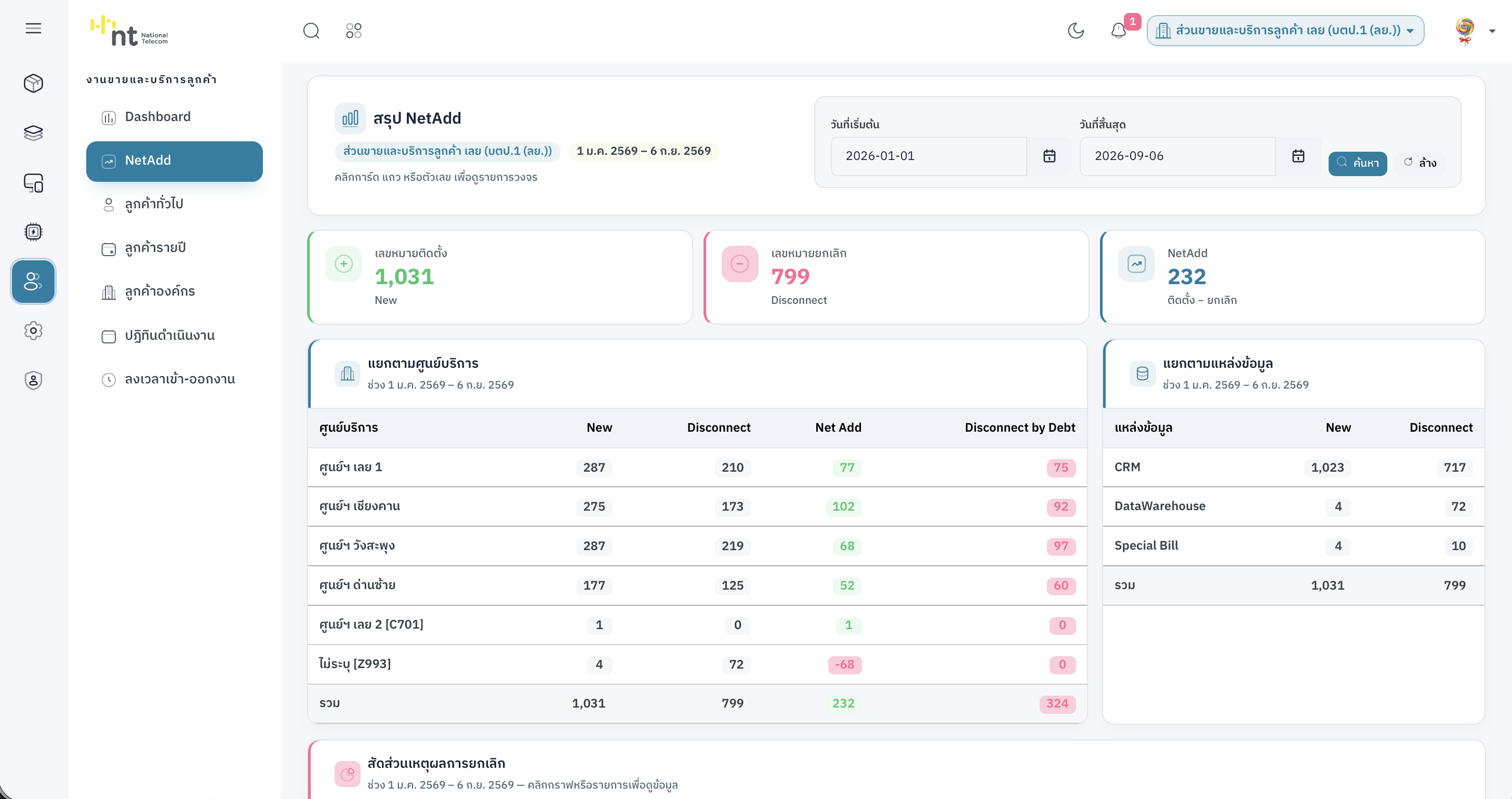Select the ศูนย์ฯ เชียงคาน row name
This screenshot has width=1512, height=799.
click(359, 507)
